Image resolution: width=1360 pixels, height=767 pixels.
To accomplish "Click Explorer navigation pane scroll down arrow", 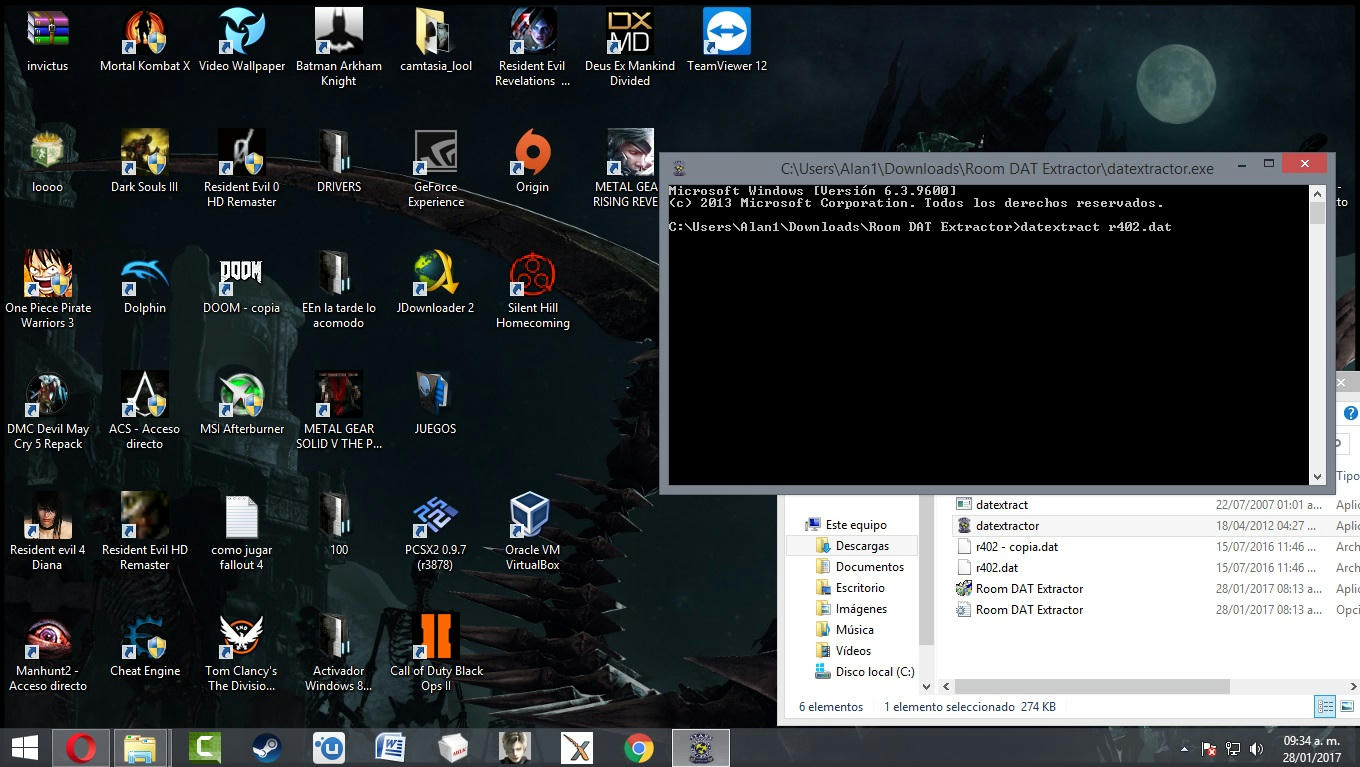I will (926, 687).
